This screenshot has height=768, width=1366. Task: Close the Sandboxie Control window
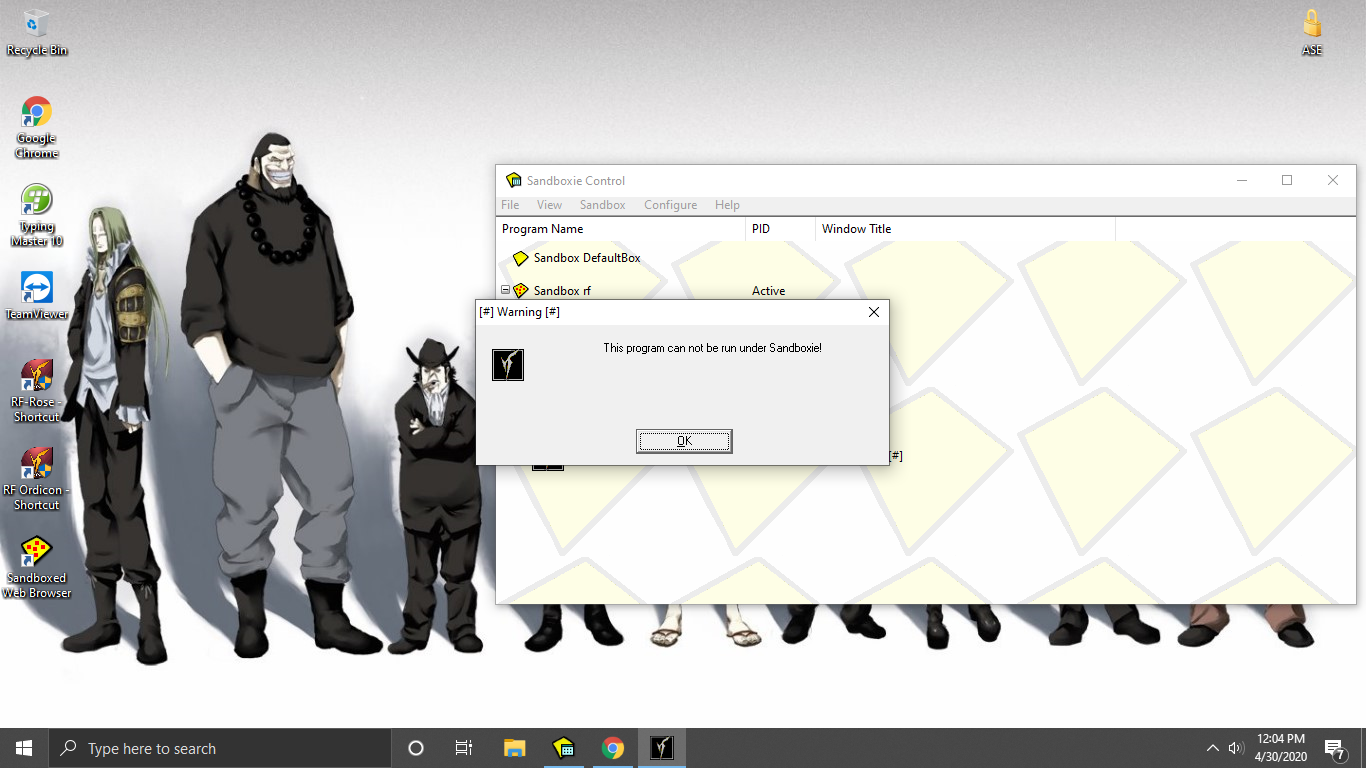(1333, 180)
